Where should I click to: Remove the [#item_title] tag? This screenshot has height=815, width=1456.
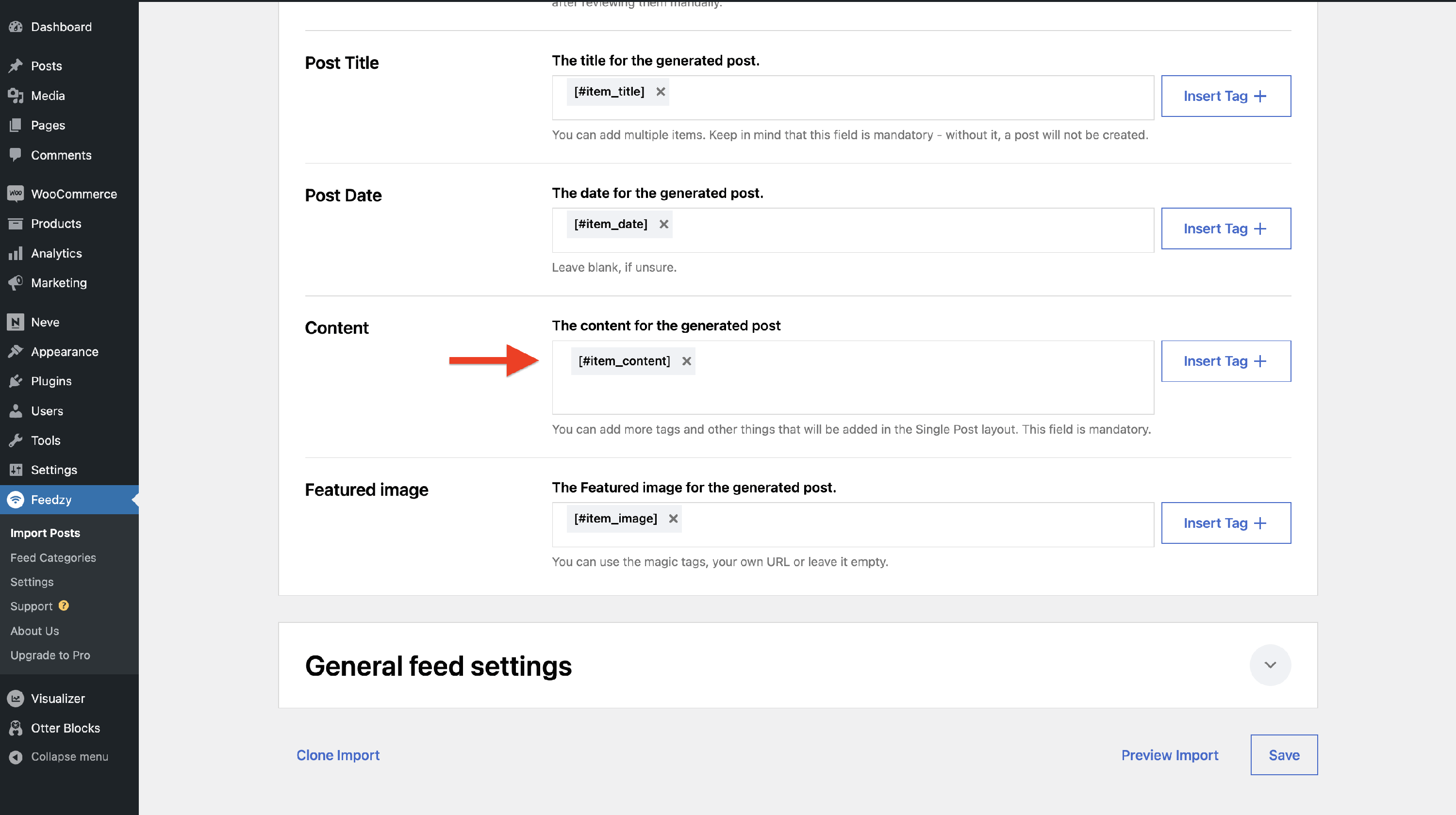[660, 92]
